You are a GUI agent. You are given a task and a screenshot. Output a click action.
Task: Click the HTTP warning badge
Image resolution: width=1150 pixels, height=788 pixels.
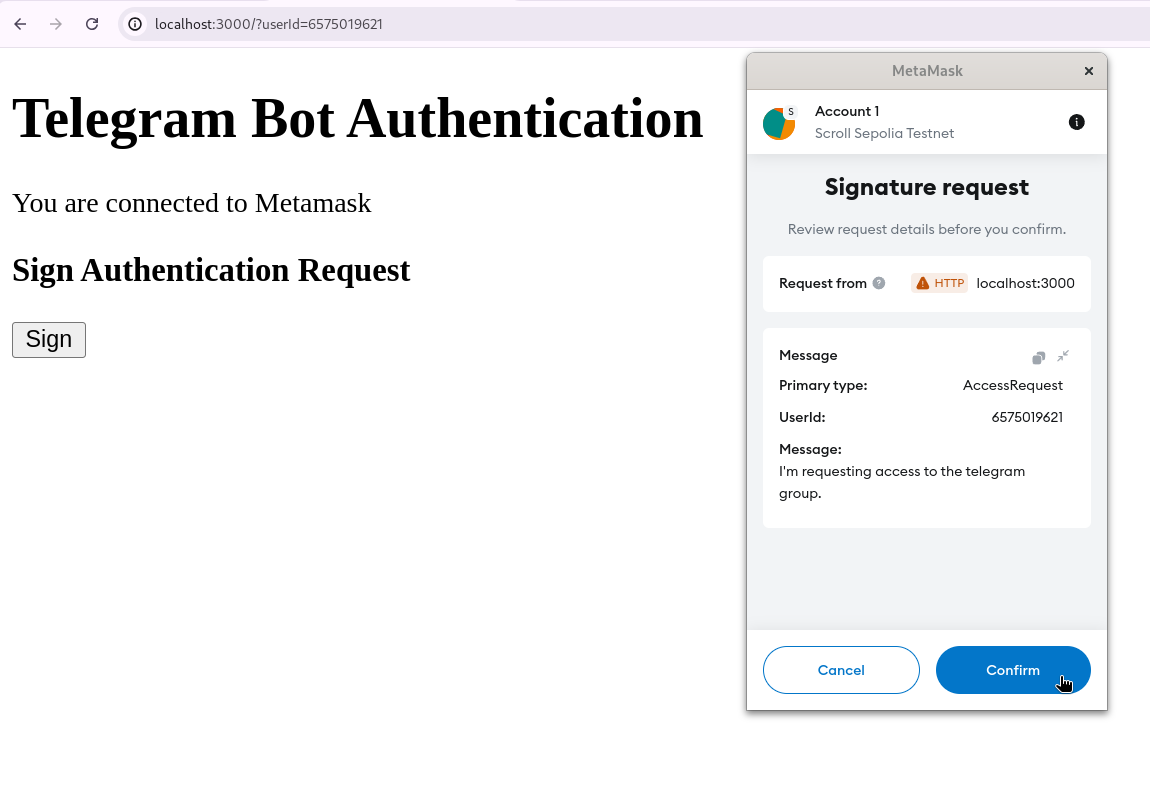tap(940, 283)
